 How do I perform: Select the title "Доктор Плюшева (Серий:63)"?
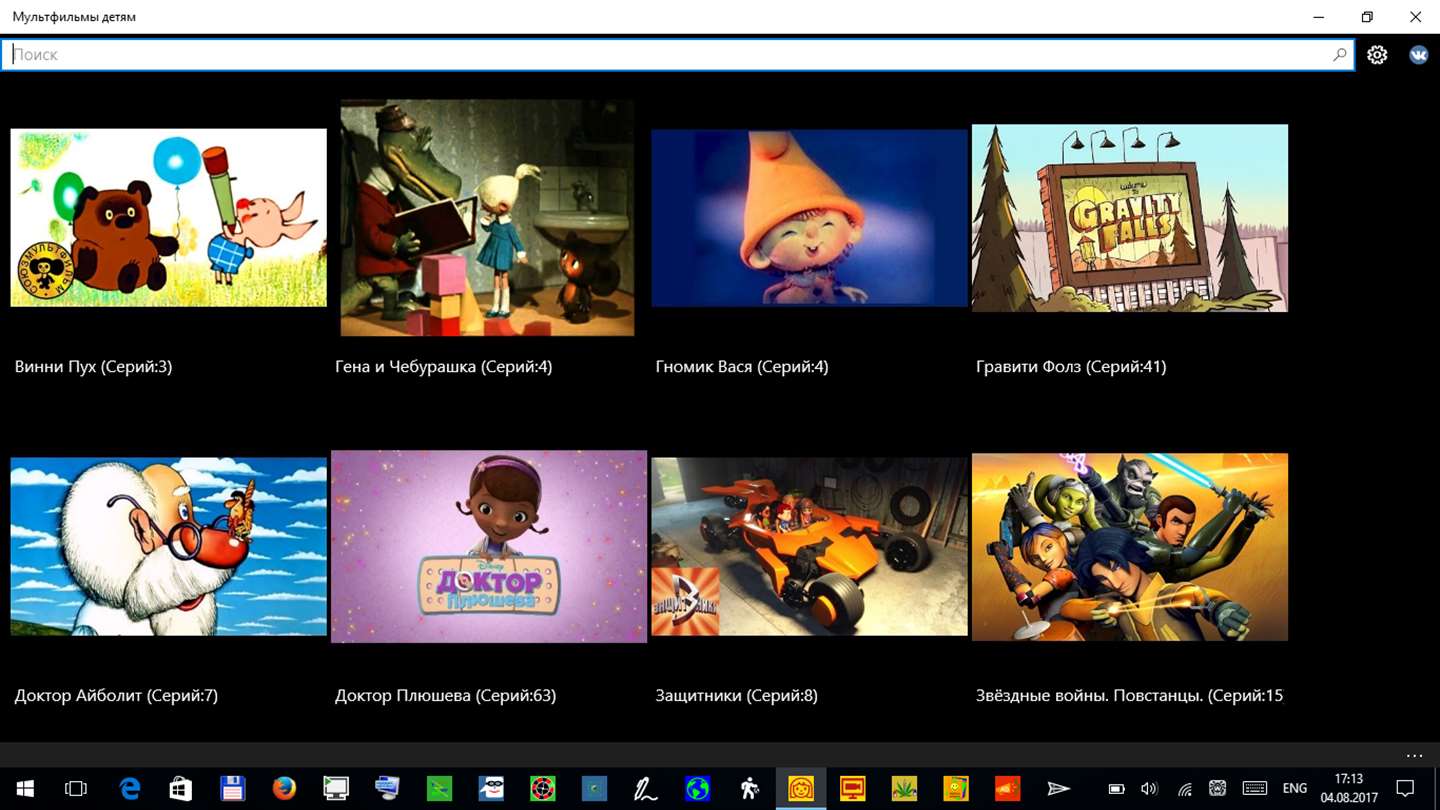point(445,696)
